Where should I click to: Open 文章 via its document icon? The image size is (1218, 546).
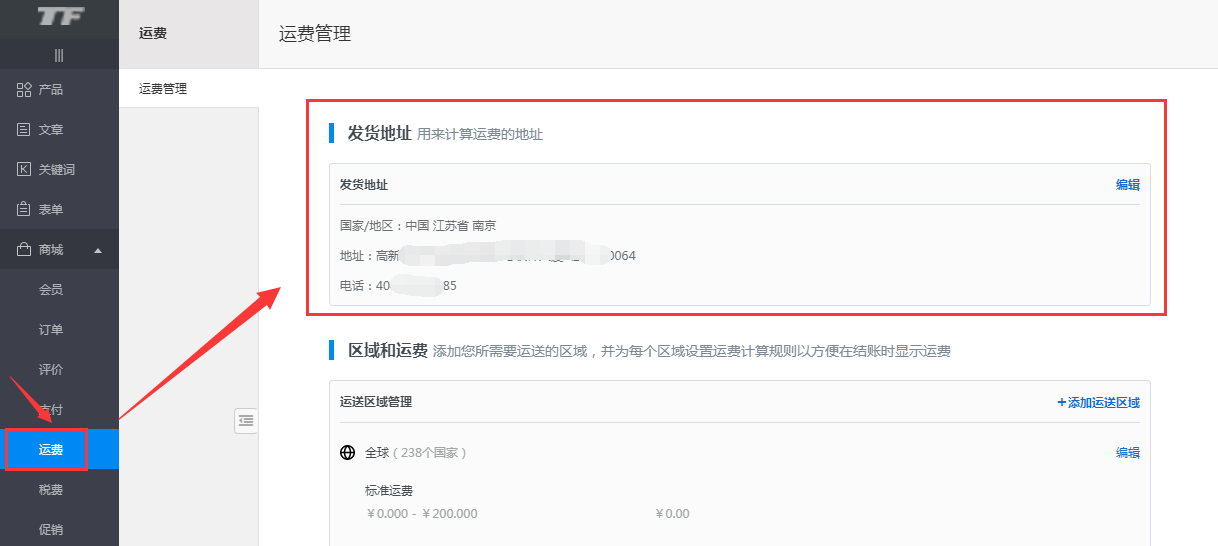tap(25, 130)
